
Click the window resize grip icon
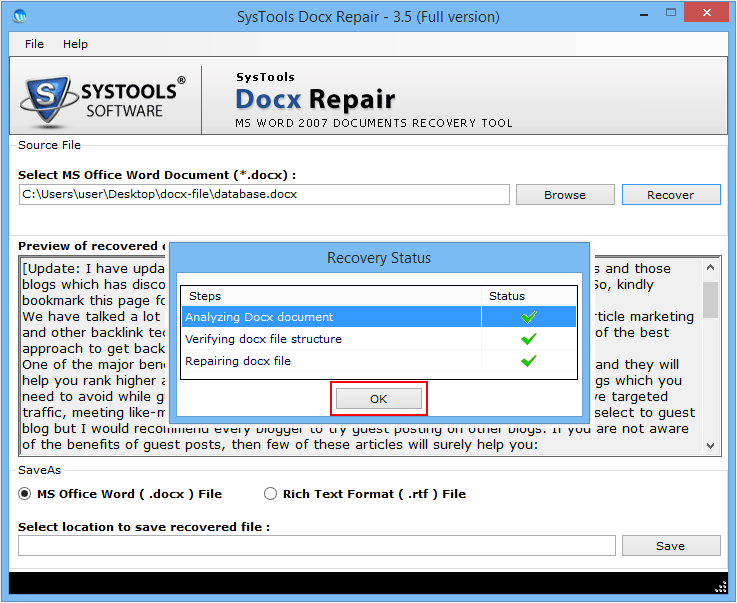(721, 587)
